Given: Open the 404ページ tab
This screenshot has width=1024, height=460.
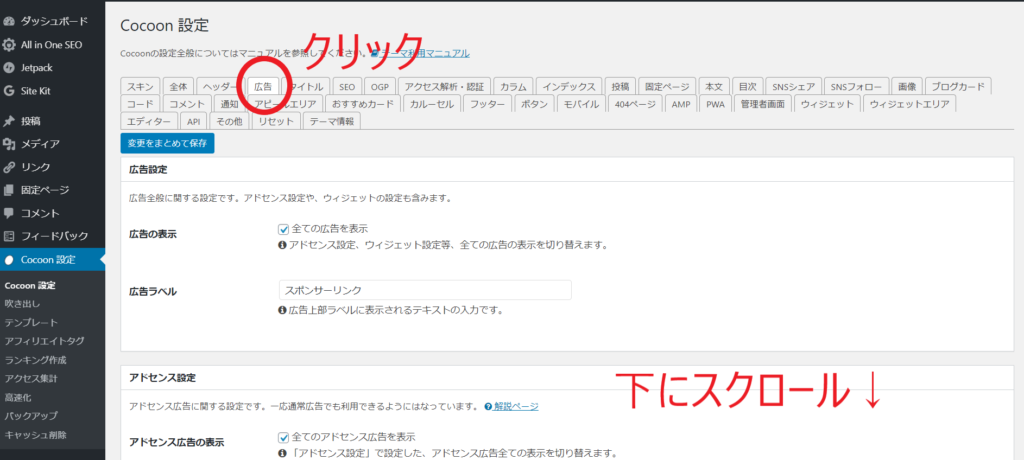Looking at the screenshot, I should 635,105.
